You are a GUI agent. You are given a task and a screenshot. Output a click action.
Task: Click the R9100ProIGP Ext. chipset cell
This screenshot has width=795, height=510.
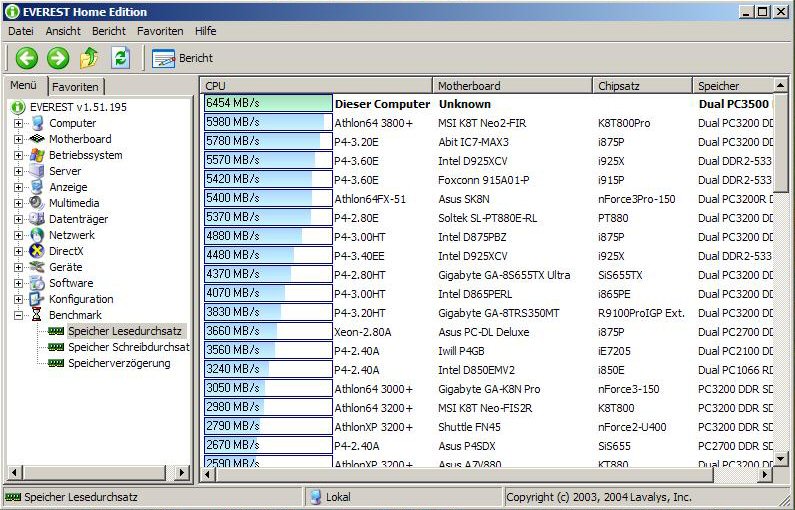(641, 313)
